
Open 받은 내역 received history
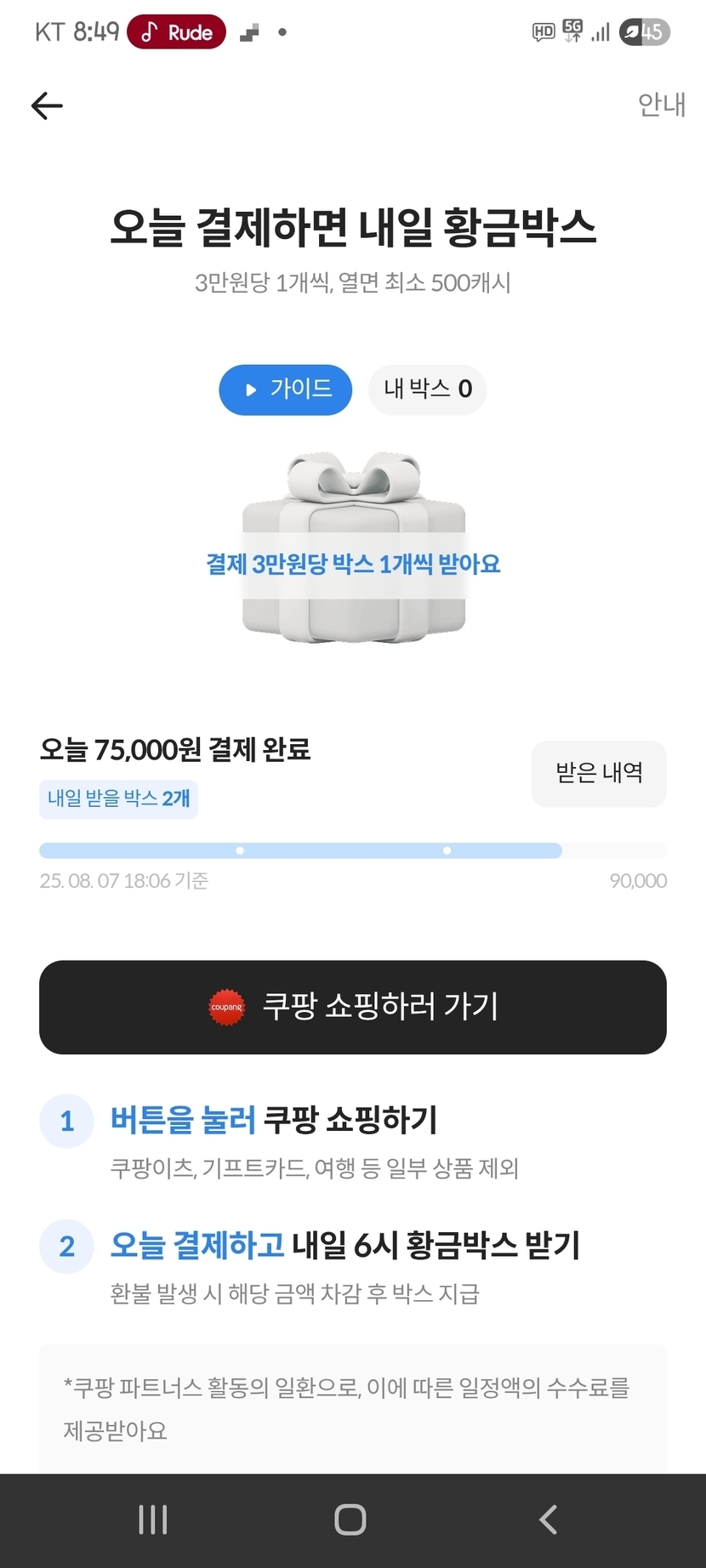point(599,773)
